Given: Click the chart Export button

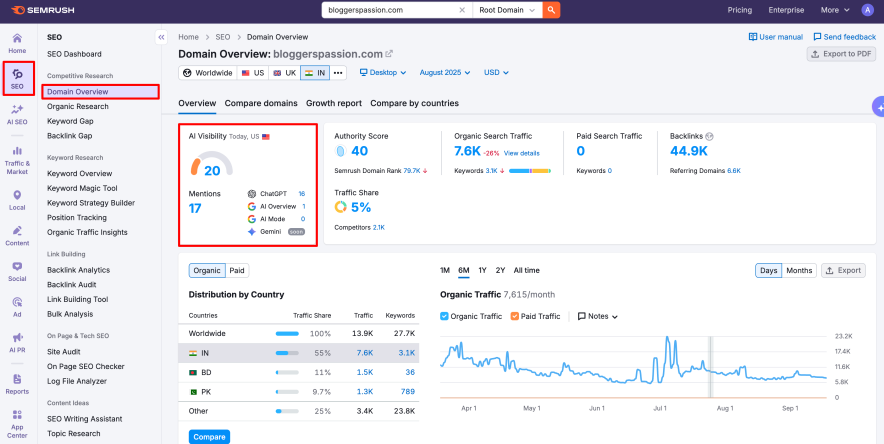Looking at the screenshot, I should 843,270.
